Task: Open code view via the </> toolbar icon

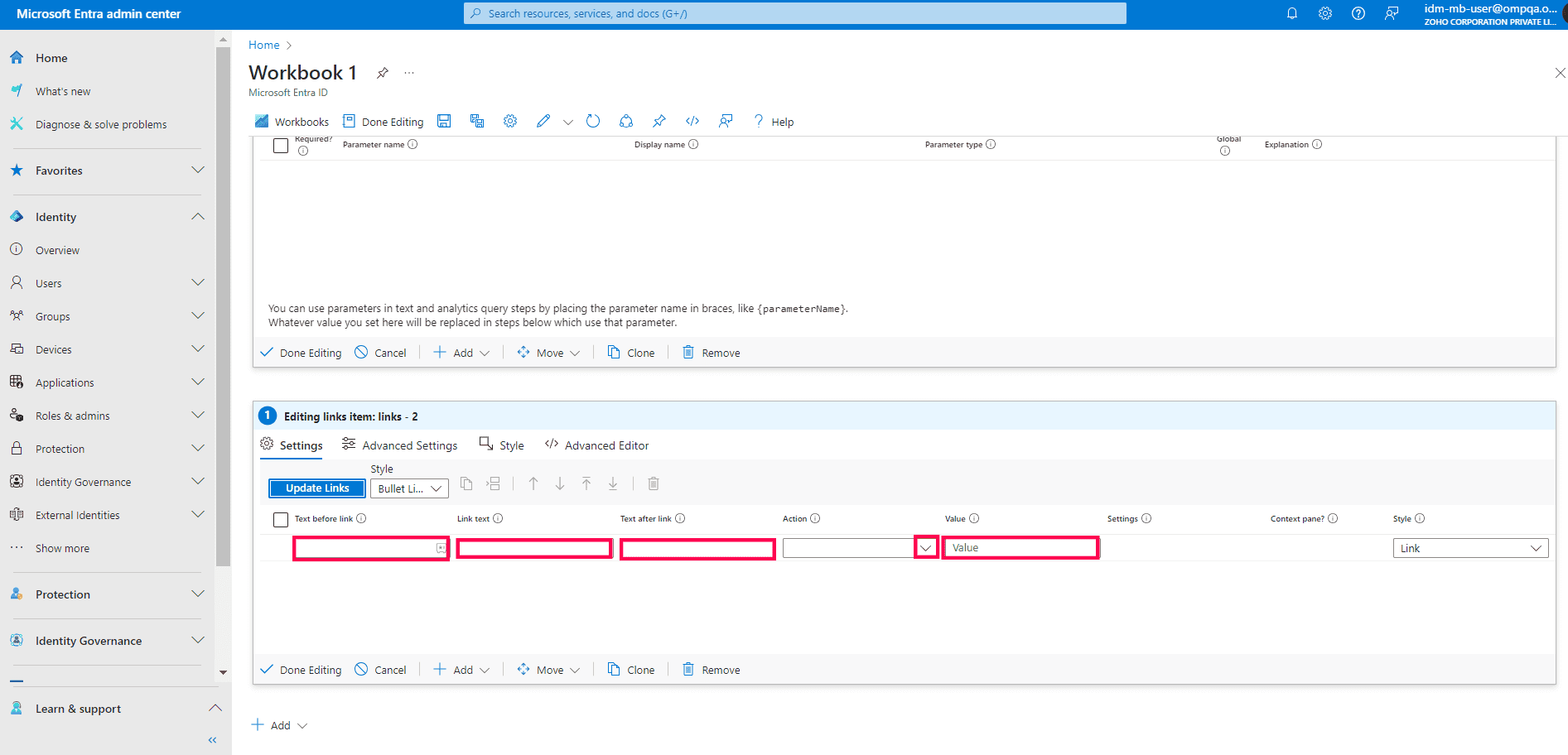Action: click(x=692, y=121)
